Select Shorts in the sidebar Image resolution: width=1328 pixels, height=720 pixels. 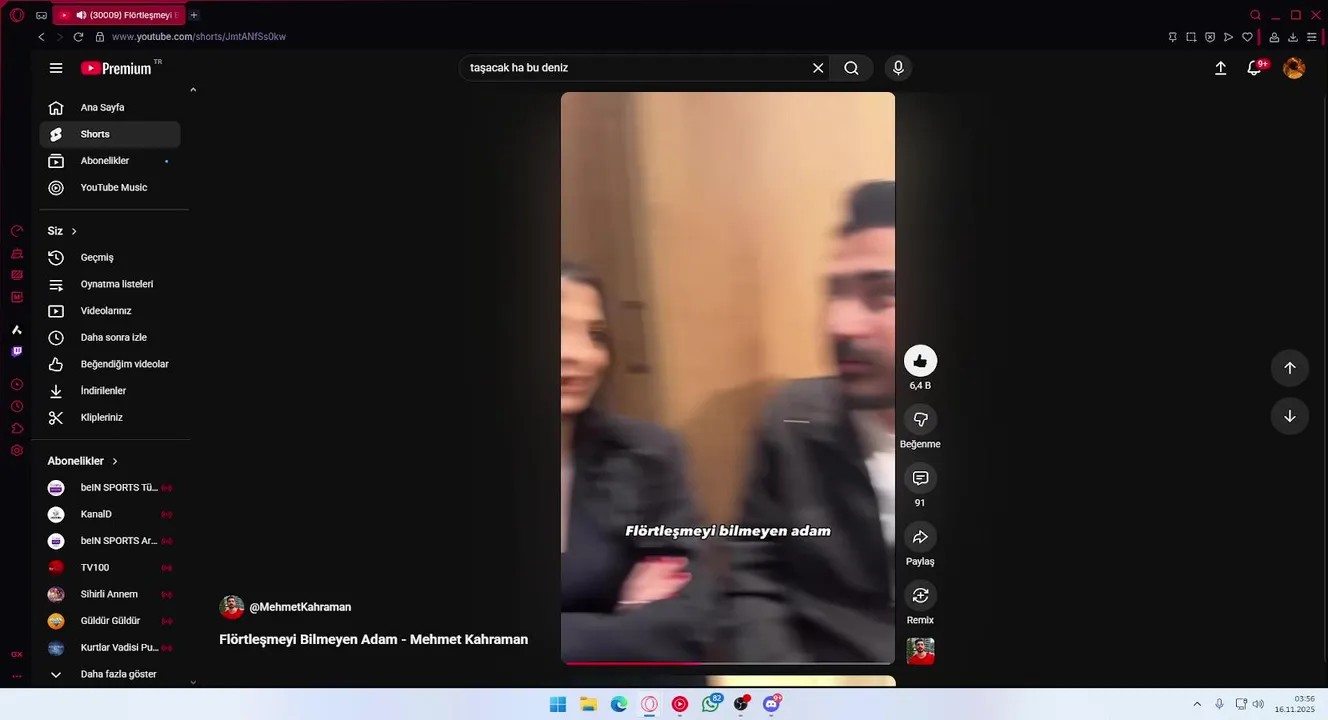(110, 134)
